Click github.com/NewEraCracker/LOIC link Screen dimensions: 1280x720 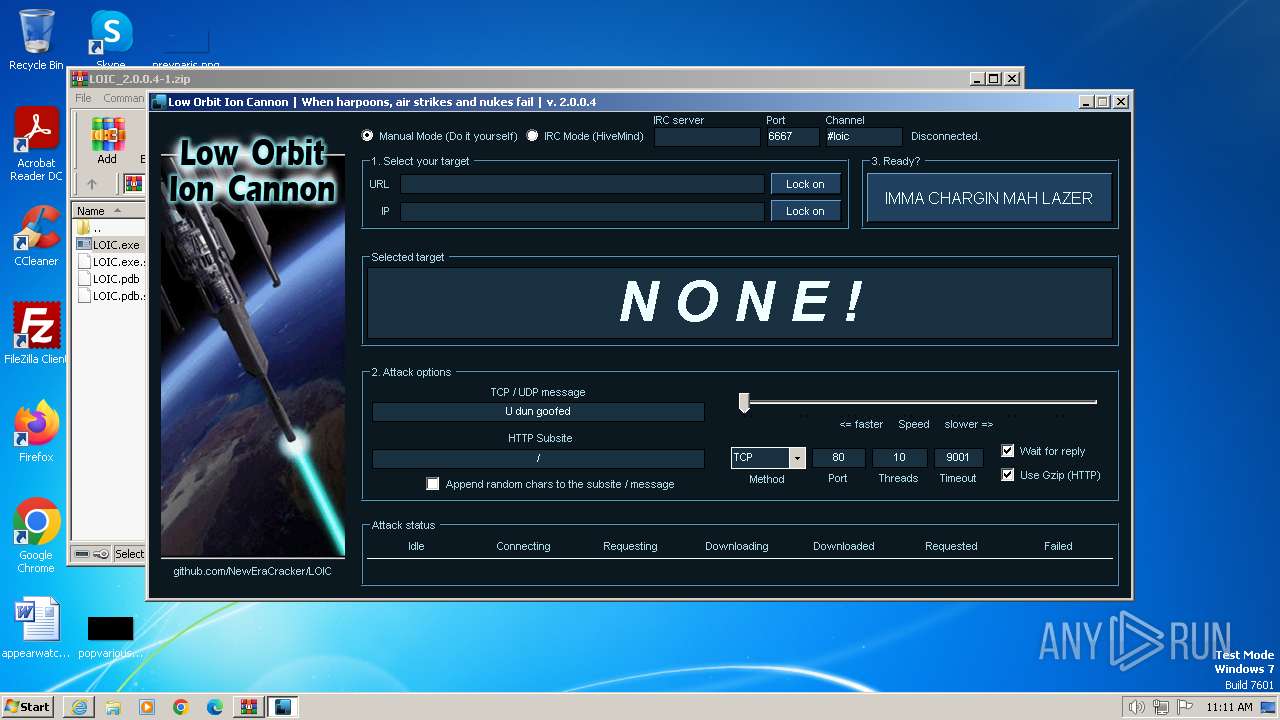click(252, 571)
